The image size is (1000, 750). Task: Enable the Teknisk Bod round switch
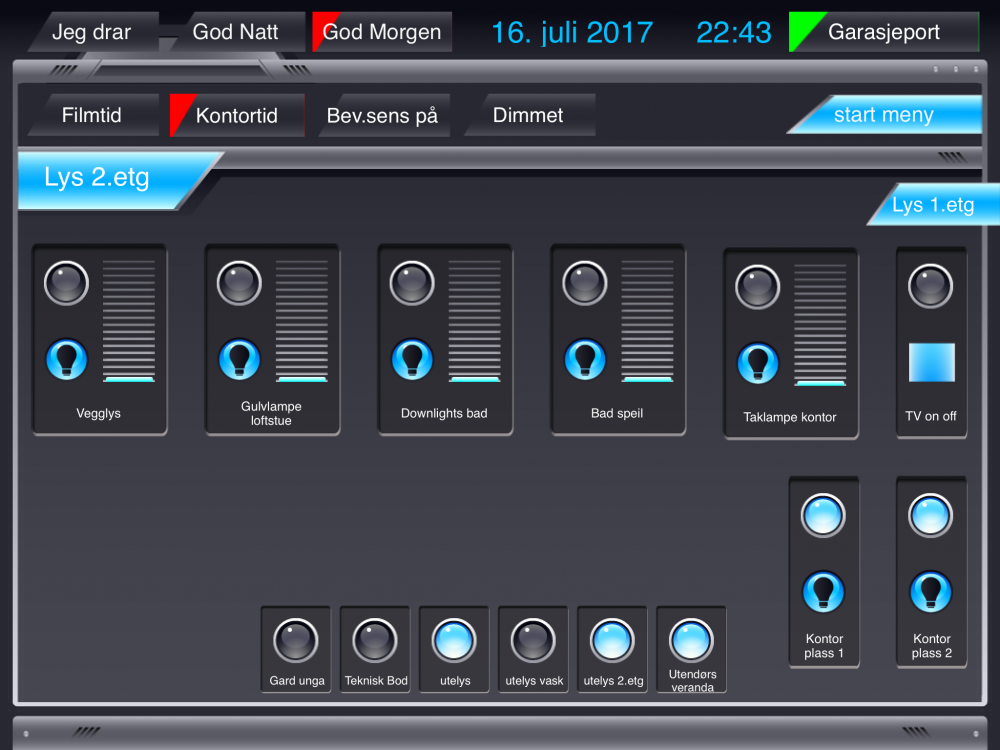[375, 640]
